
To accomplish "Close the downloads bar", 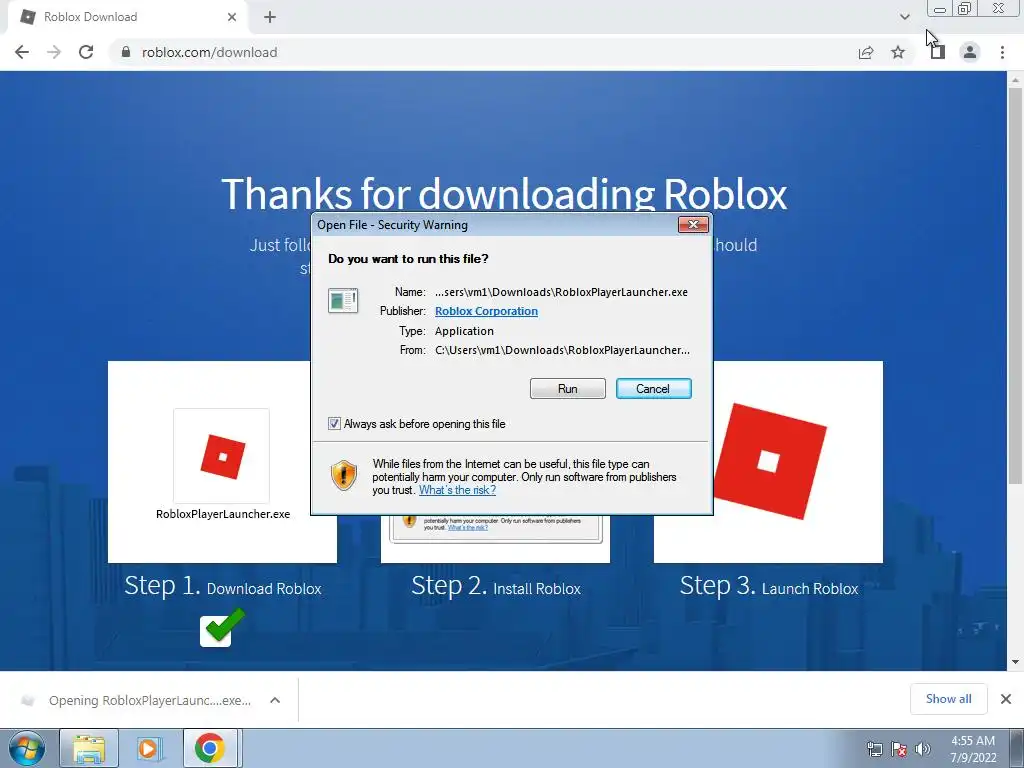I will coord(1006,699).
